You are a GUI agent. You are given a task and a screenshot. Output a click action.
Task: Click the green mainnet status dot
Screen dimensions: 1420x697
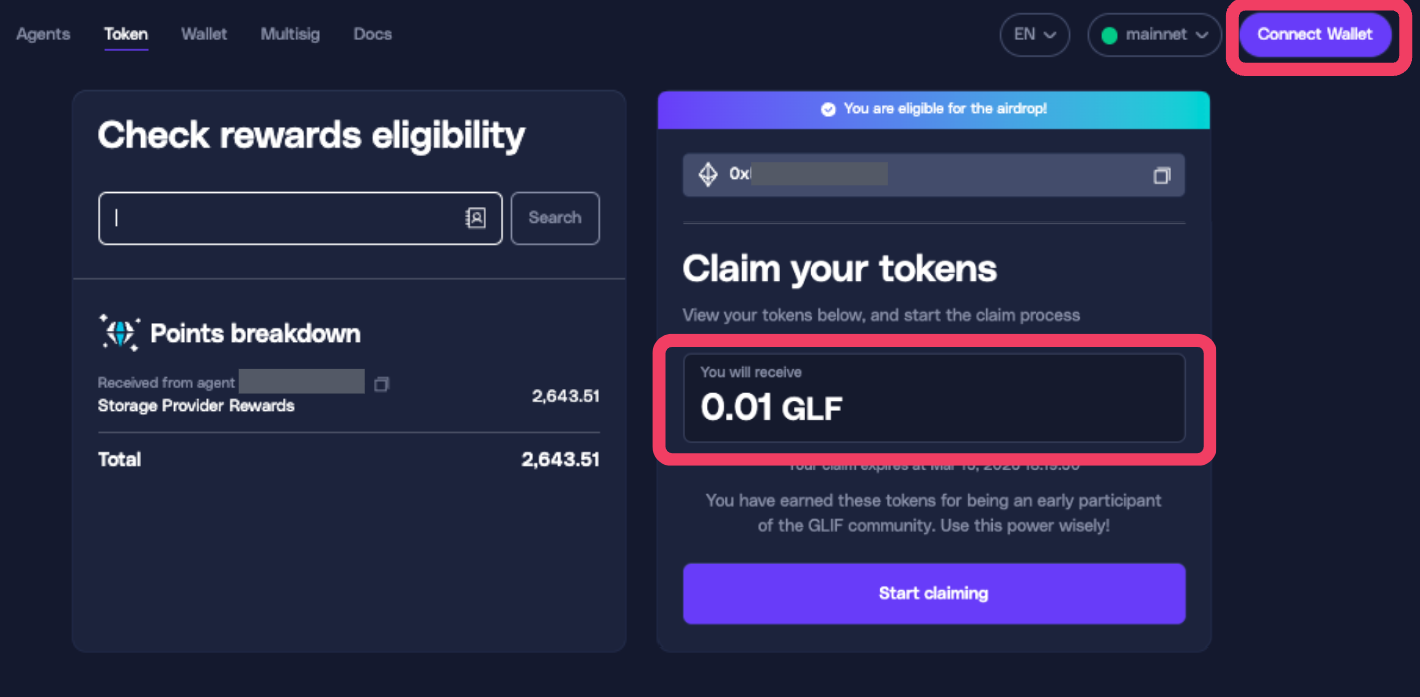1109,35
